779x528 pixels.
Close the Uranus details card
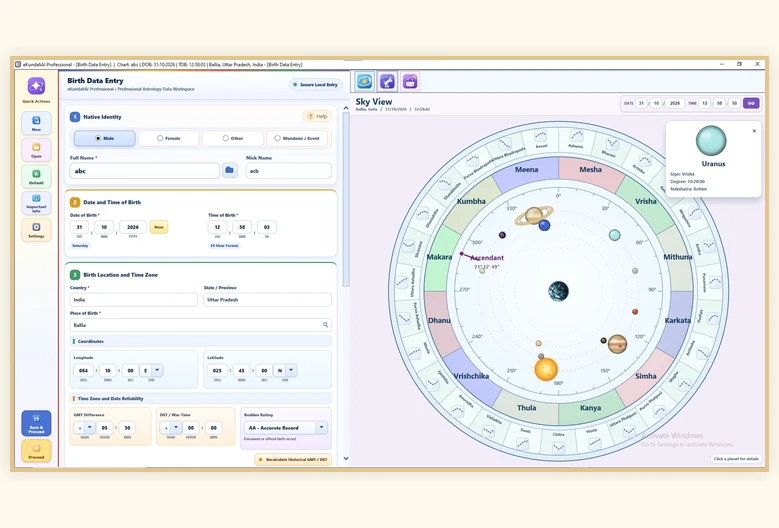pos(754,131)
